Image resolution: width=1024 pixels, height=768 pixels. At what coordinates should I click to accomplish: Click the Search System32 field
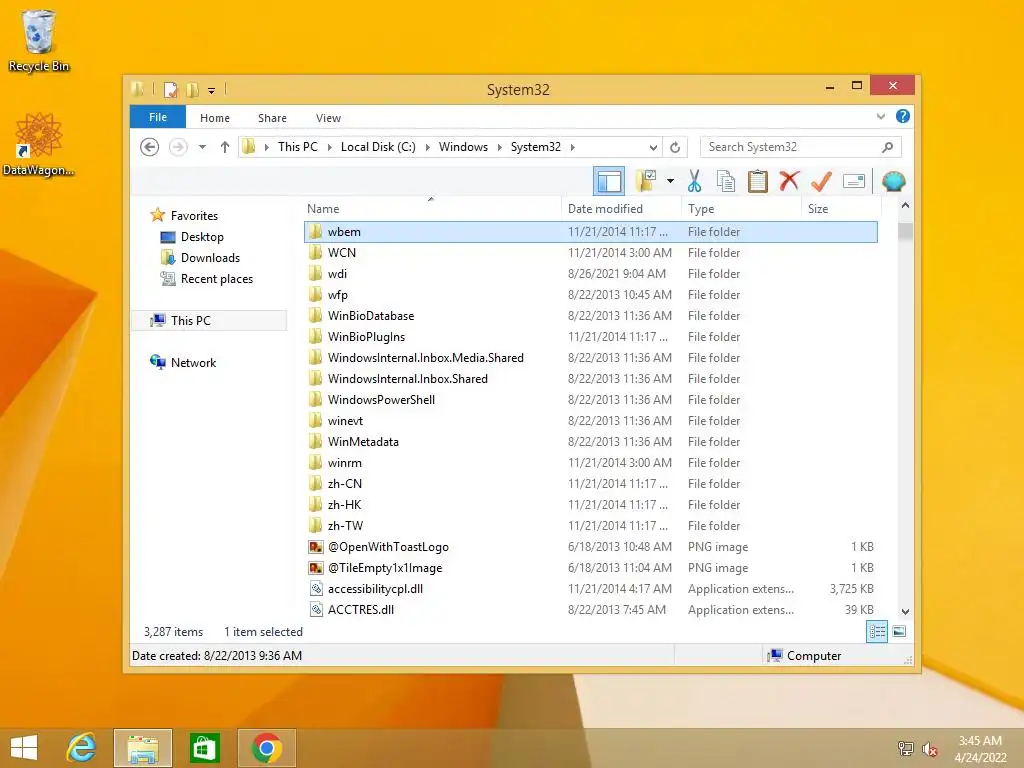point(801,147)
